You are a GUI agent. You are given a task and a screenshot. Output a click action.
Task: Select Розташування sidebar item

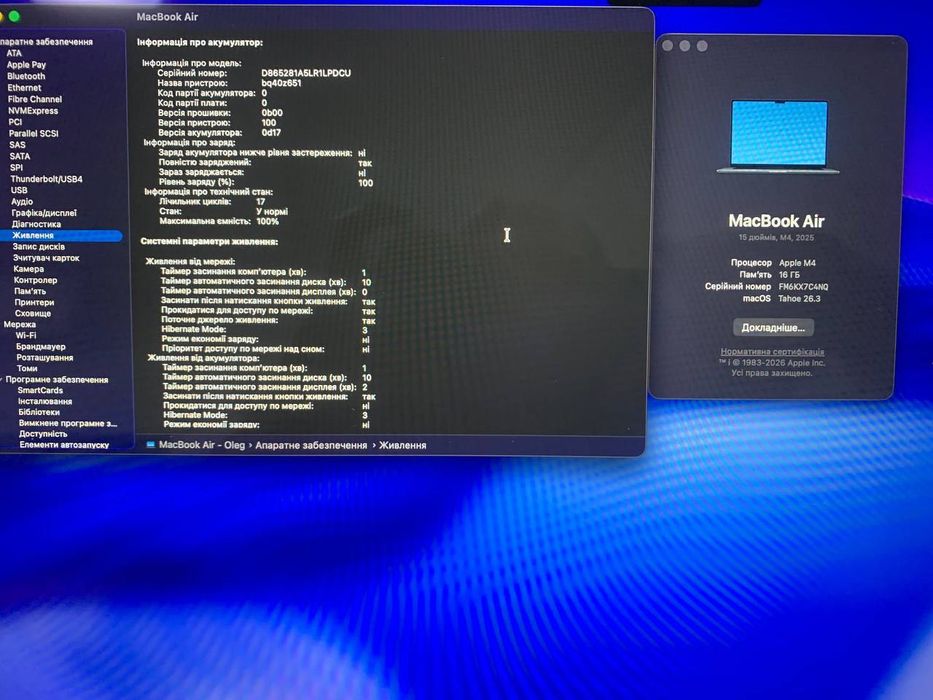[45, 357]
